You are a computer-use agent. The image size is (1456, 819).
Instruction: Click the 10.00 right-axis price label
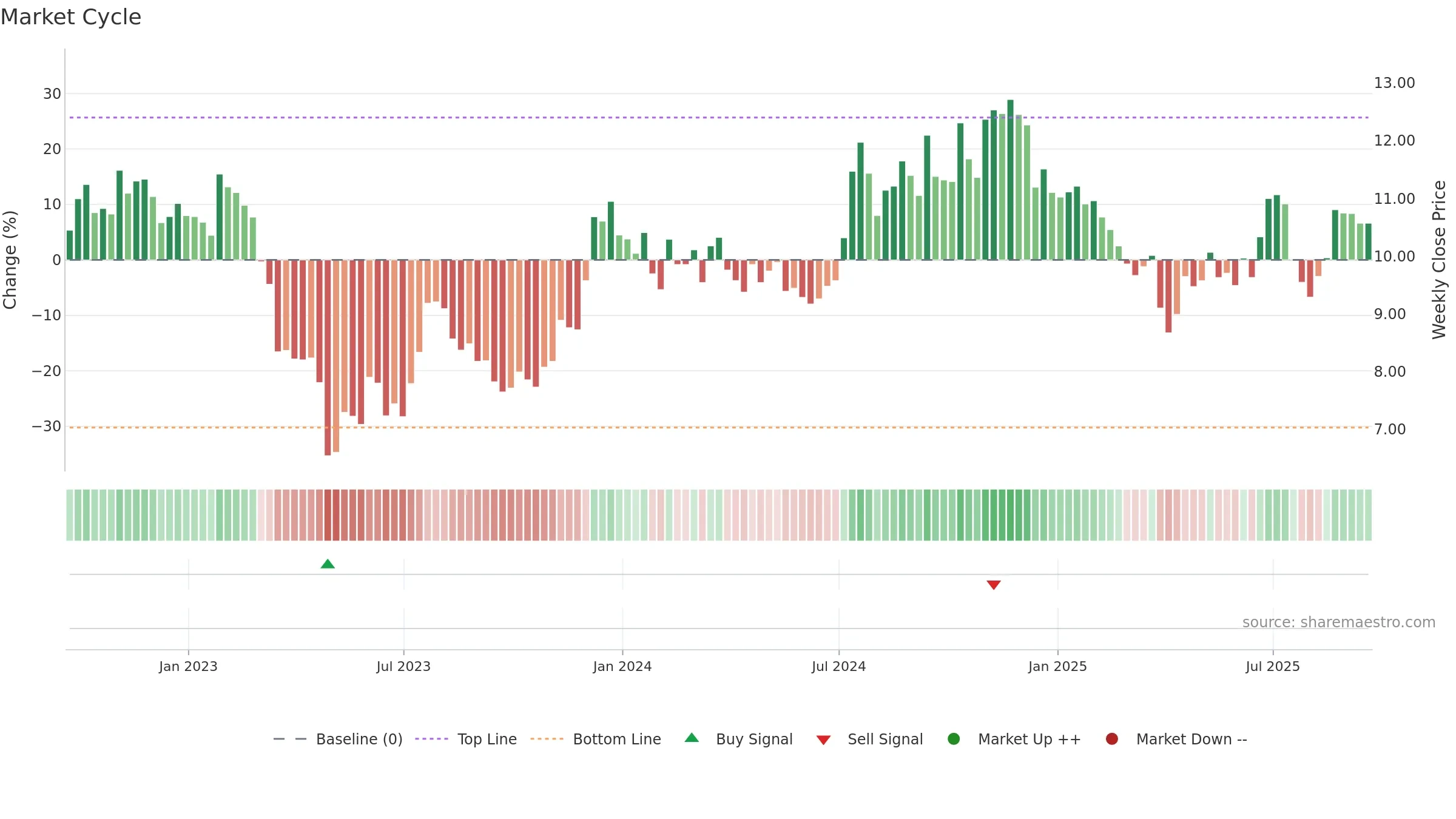(1394, 257)
